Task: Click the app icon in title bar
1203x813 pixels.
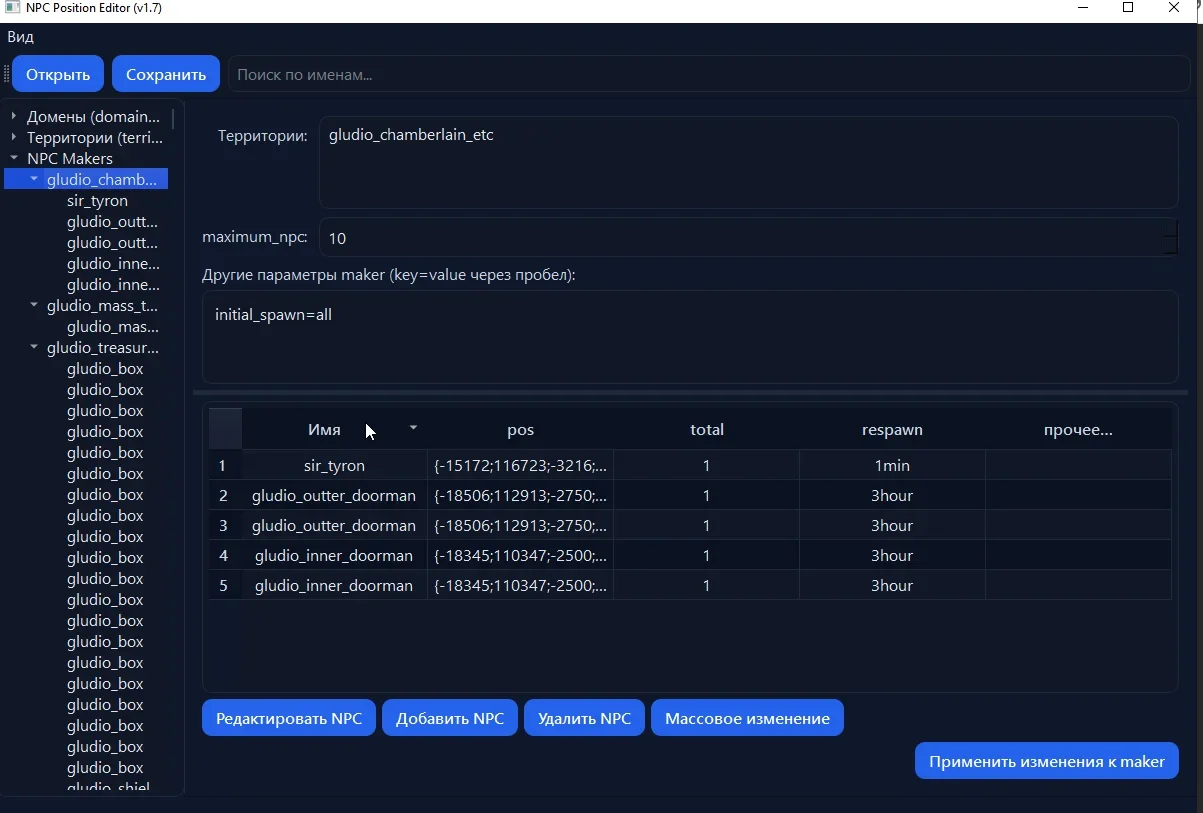Action: click(12, 8)
